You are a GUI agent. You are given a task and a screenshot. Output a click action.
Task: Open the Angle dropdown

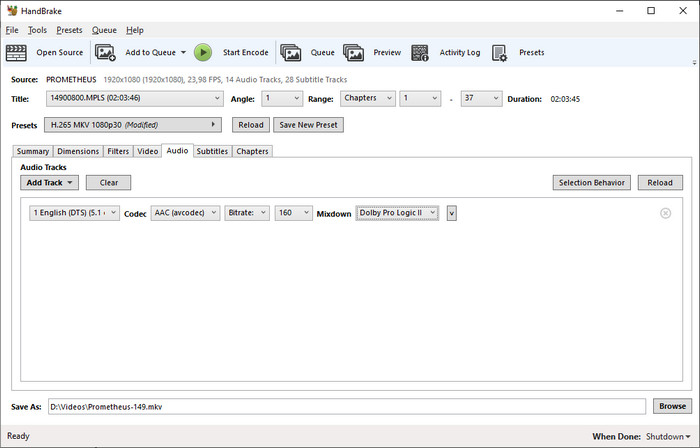pos(282,99)
